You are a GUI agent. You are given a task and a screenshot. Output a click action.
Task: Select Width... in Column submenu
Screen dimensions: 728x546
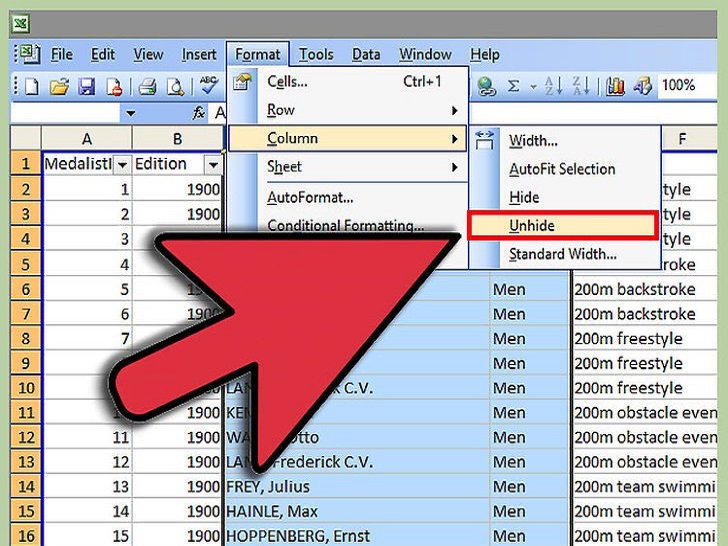(x=565, y=141)
